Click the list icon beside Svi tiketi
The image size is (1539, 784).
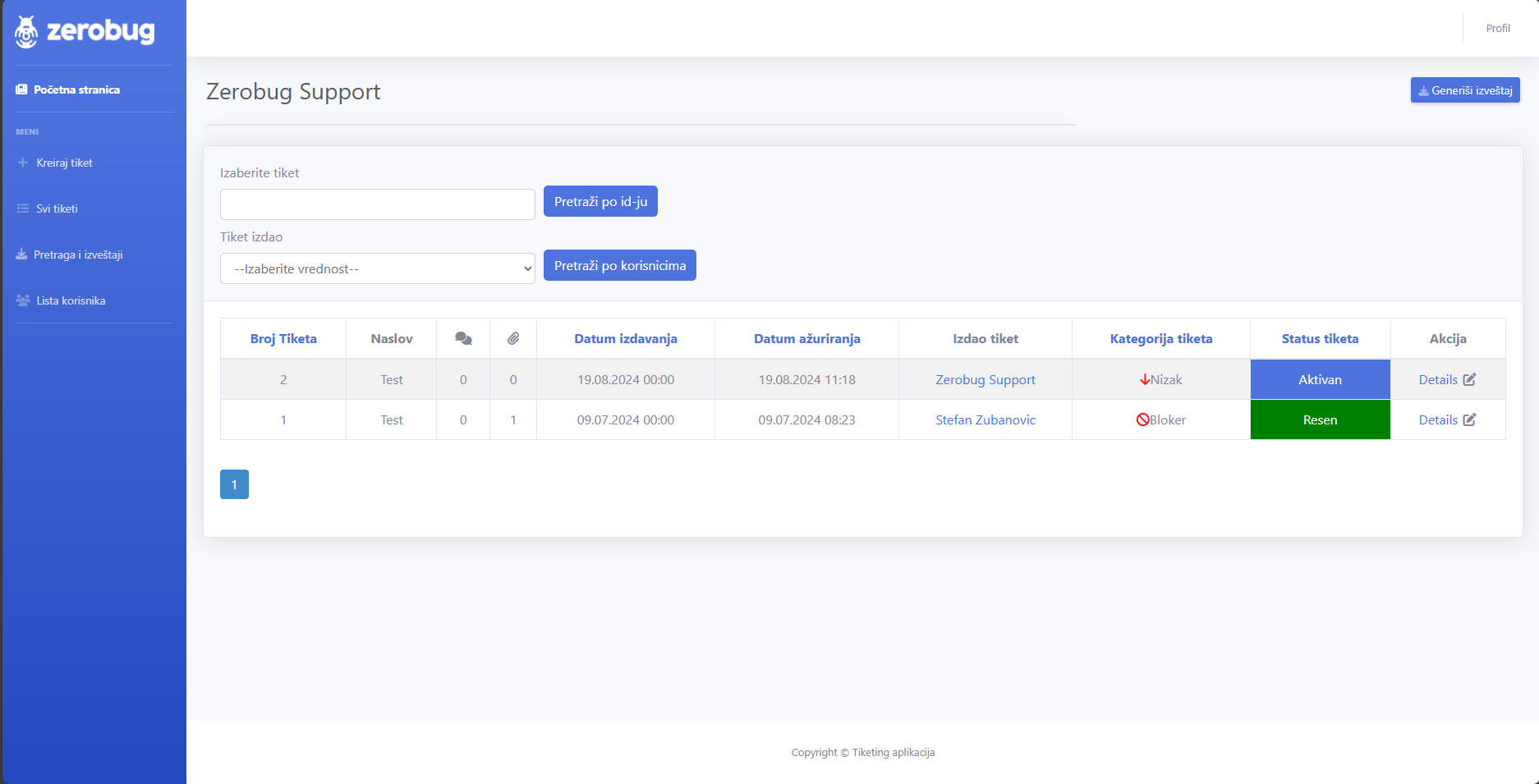click(22, 209)
